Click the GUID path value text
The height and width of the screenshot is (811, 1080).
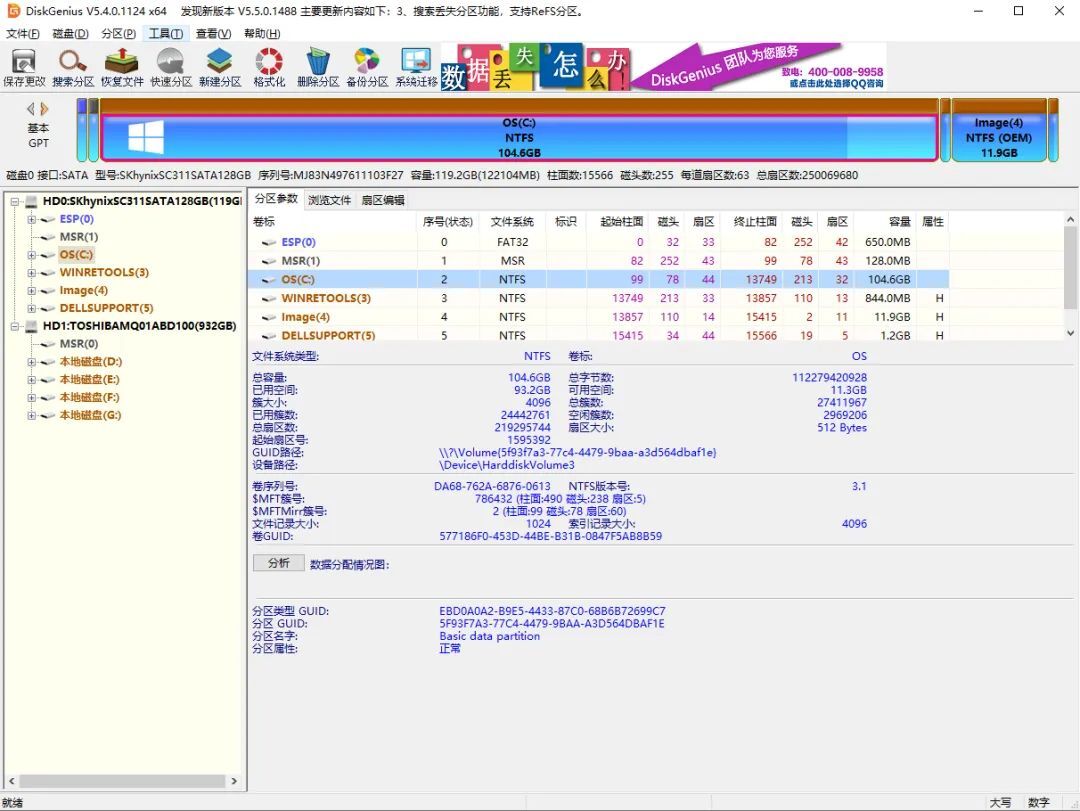pos(578,453)
